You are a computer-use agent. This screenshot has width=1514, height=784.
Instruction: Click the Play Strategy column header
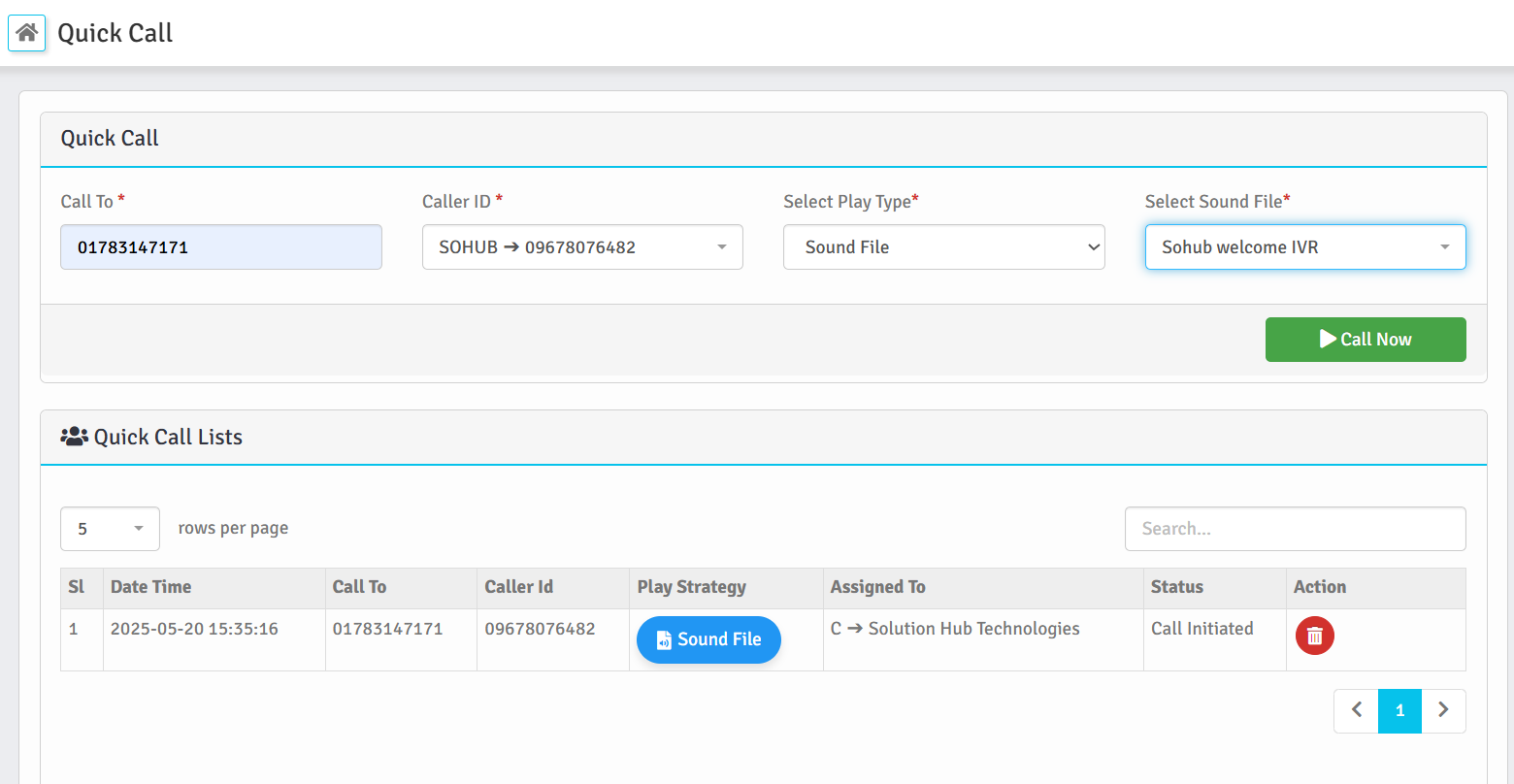pos(691,587)
